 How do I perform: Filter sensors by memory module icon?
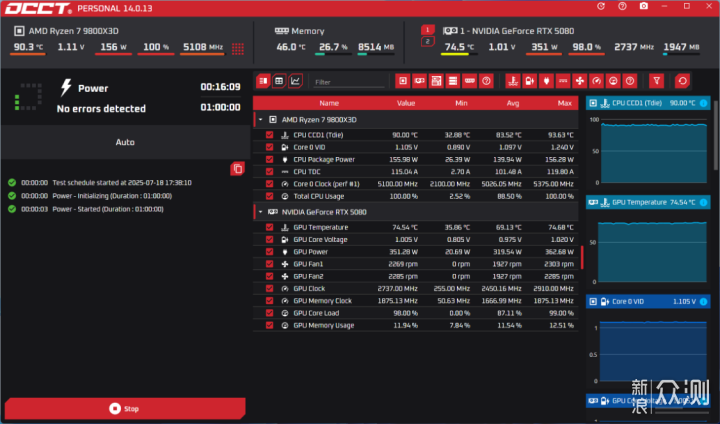[x=469, y=81]
